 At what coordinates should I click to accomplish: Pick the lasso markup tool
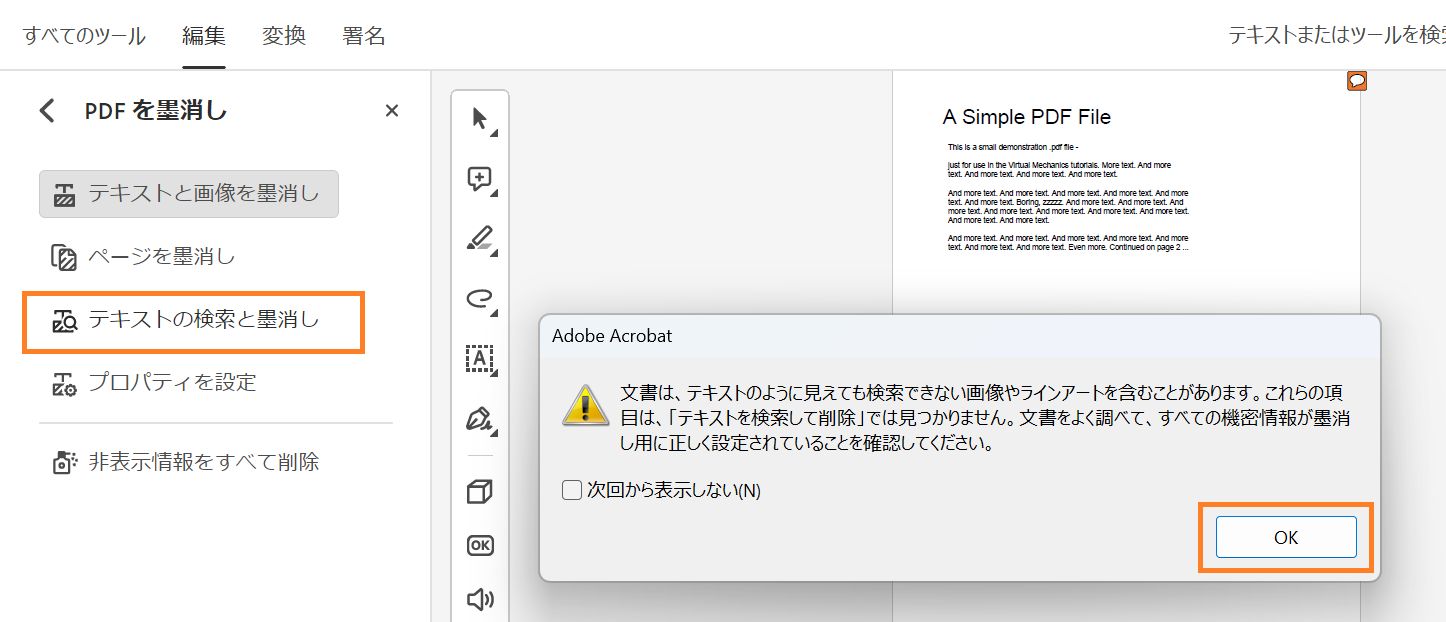tap(479, 300)
